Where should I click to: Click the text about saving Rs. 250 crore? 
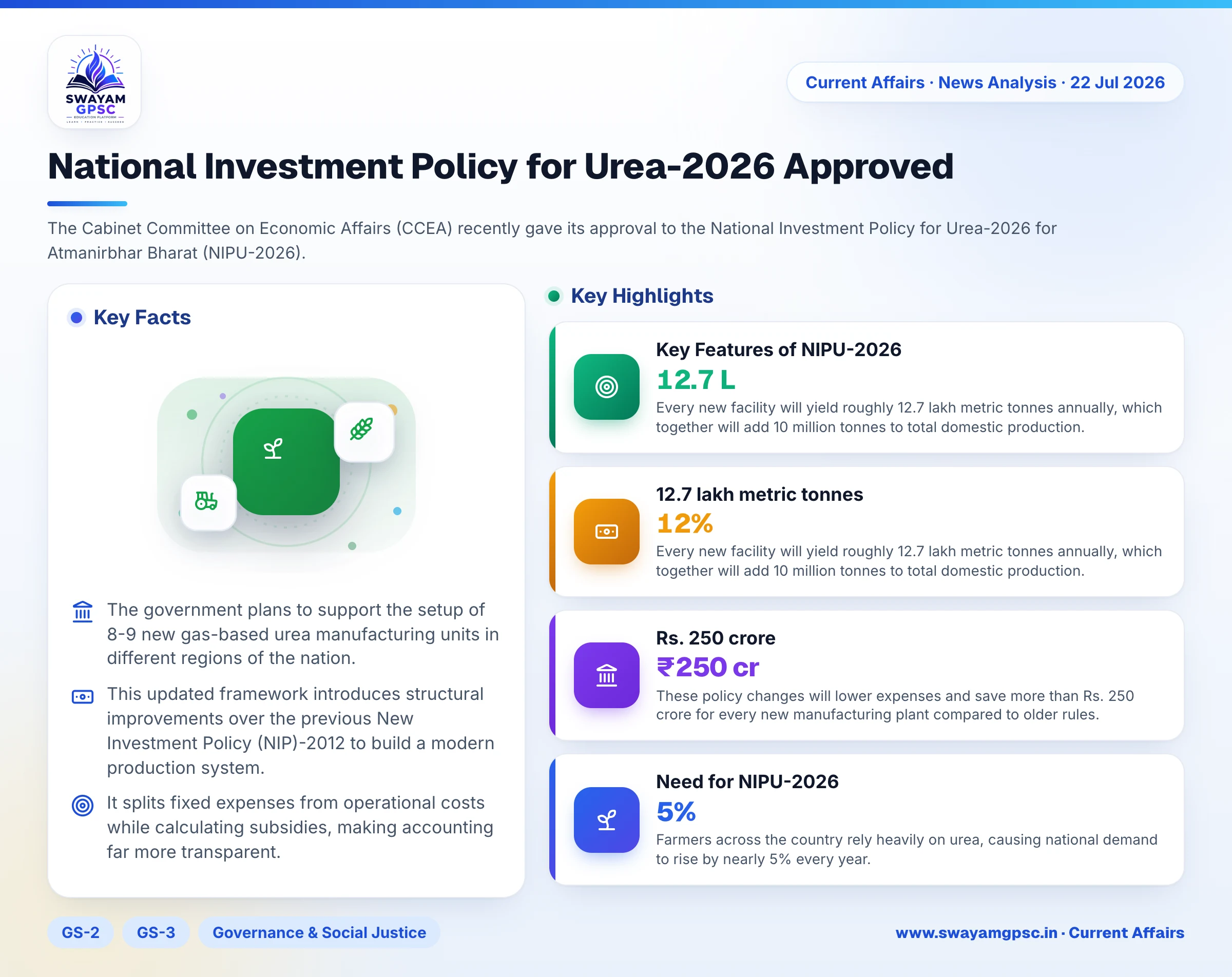pyautogui.click(x=895, y=705)
